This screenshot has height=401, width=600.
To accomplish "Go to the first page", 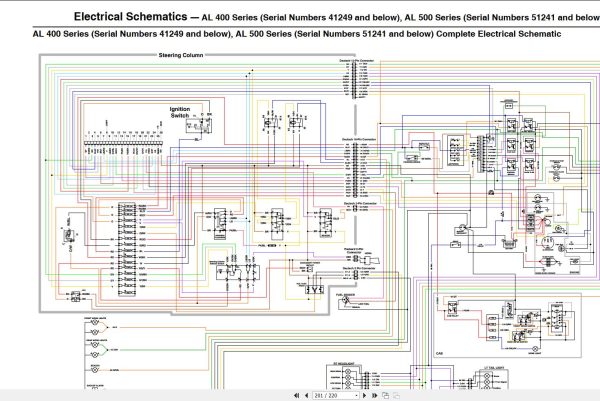I will tap(297, 395).
